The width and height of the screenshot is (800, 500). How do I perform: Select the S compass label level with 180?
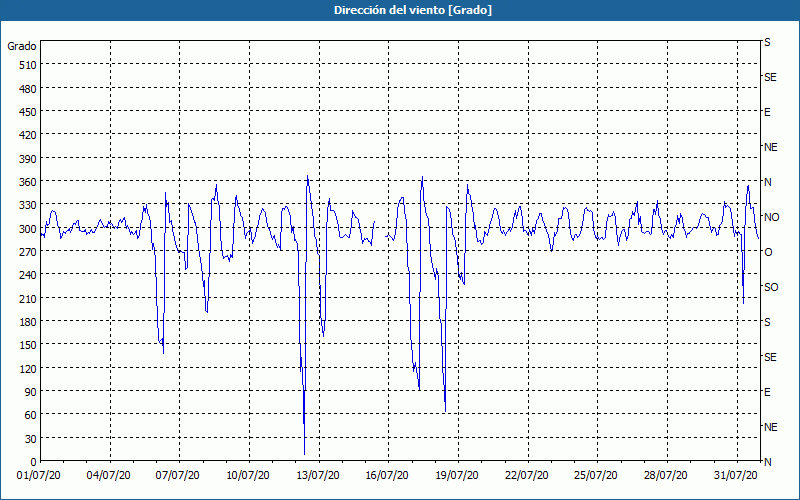[x=767, y=322]
